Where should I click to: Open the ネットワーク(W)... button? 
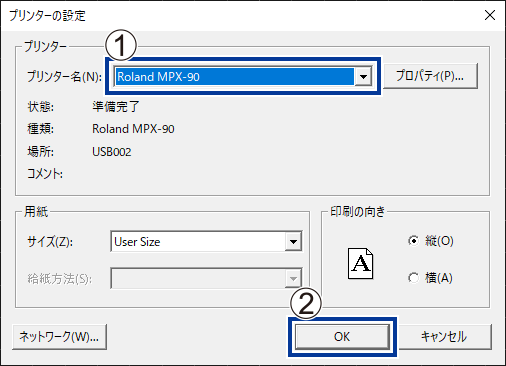[59, 337]
